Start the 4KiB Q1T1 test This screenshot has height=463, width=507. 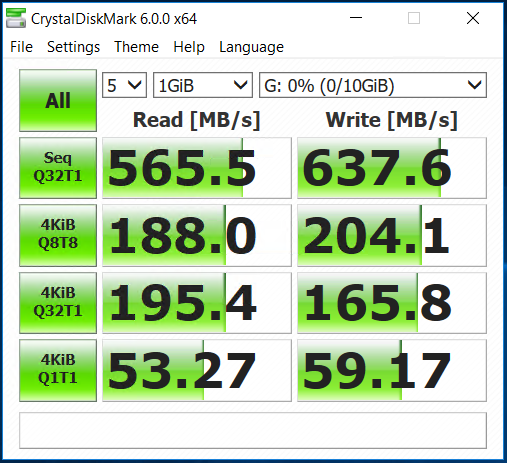(58, 370)
